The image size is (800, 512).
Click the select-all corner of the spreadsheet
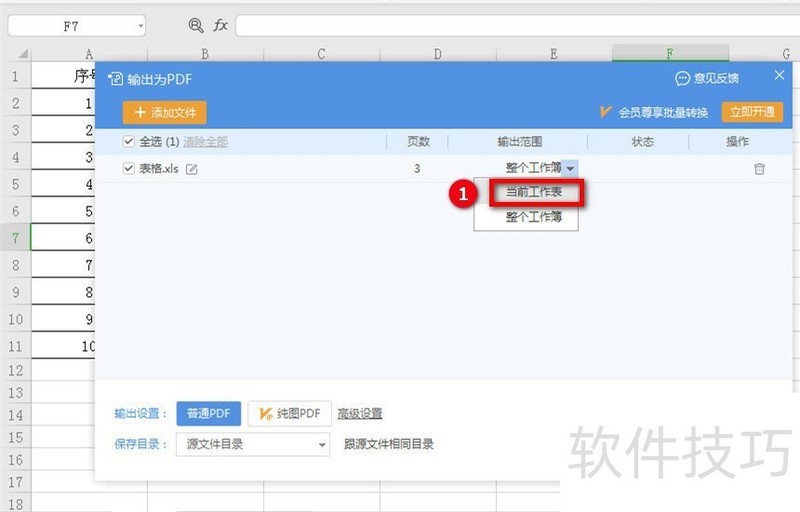pyautogui.click(x=22, y=54)
